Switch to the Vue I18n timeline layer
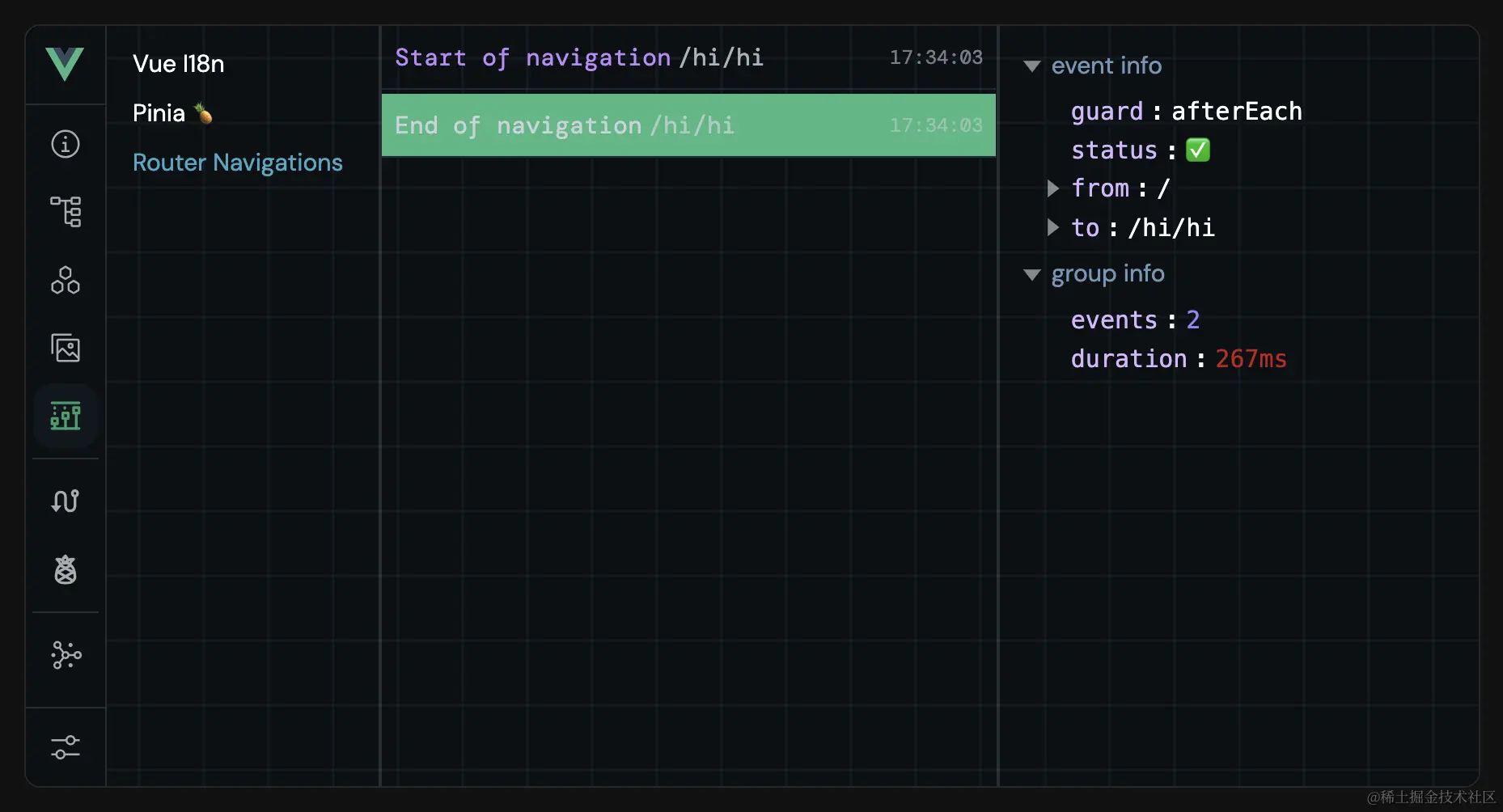1503x812 pixels. [178, 64]
